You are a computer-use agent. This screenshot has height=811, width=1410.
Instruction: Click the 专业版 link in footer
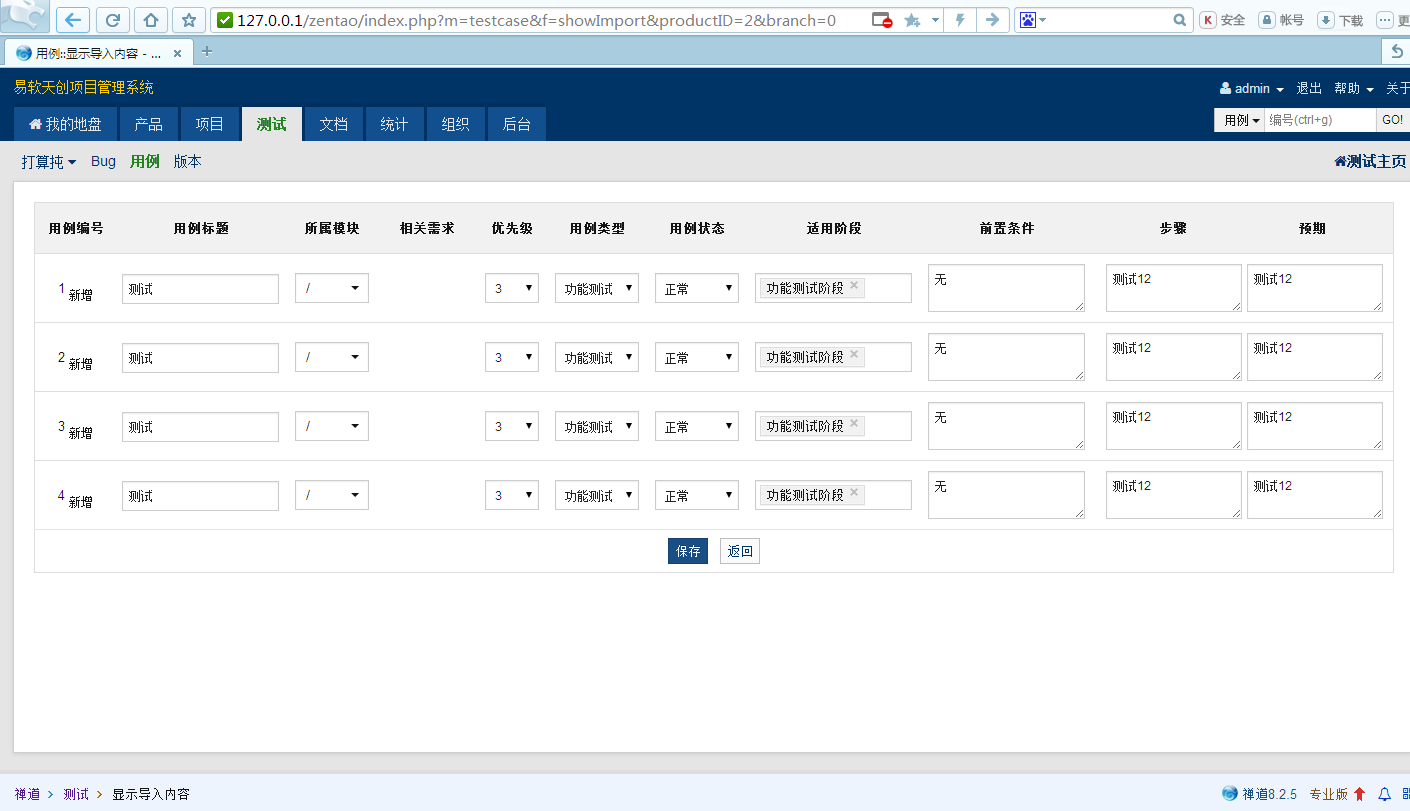click(x=1329, y=794)
